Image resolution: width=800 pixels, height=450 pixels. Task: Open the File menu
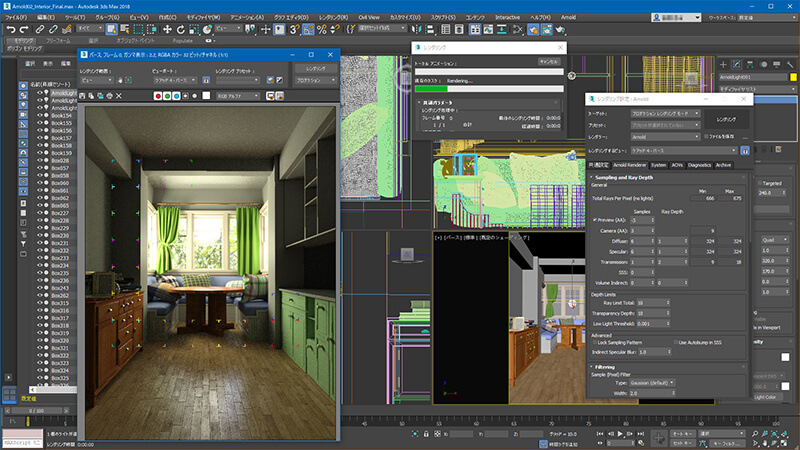[16, 17]
